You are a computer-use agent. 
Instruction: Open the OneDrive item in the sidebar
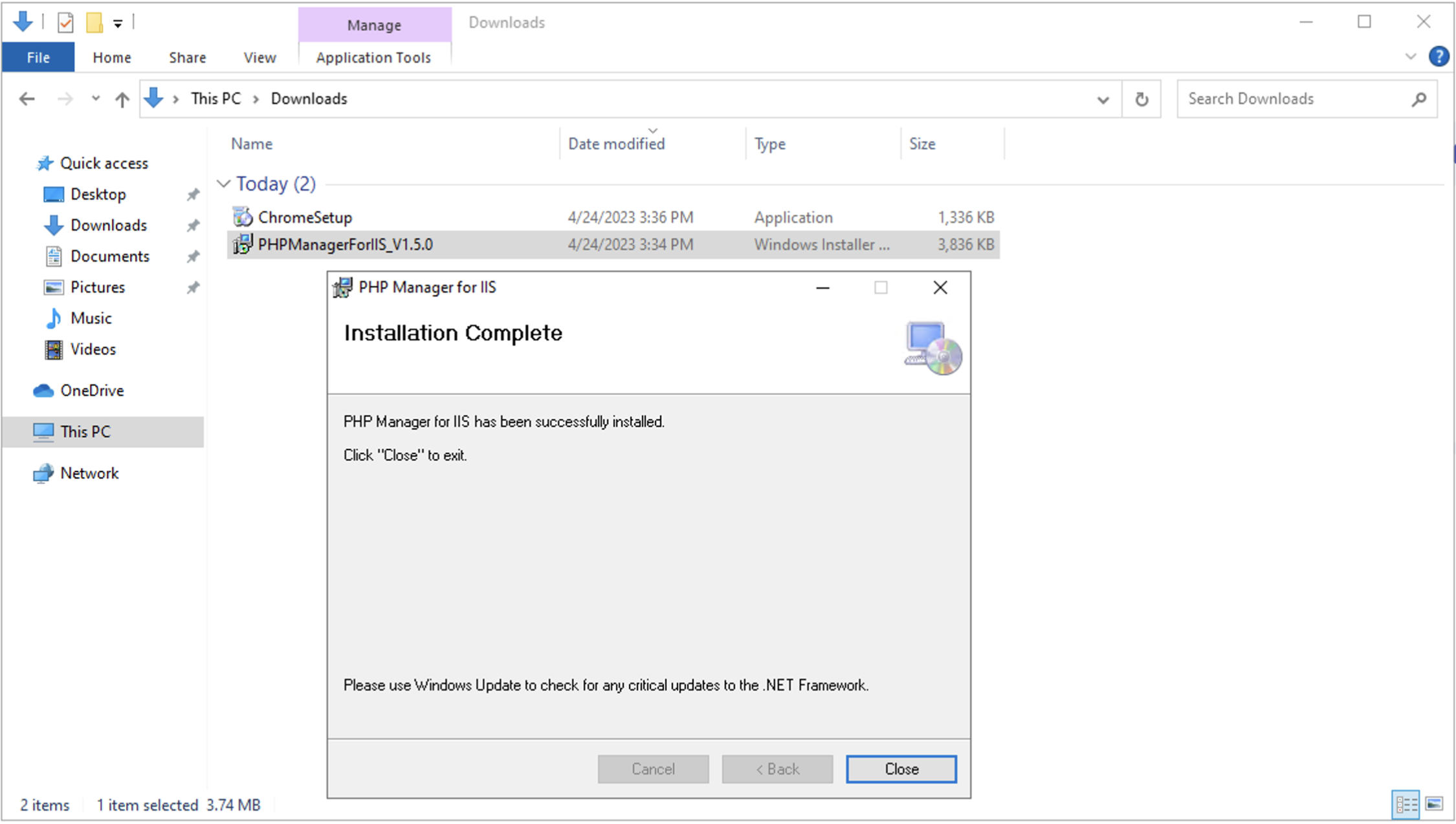click(92, 390)
